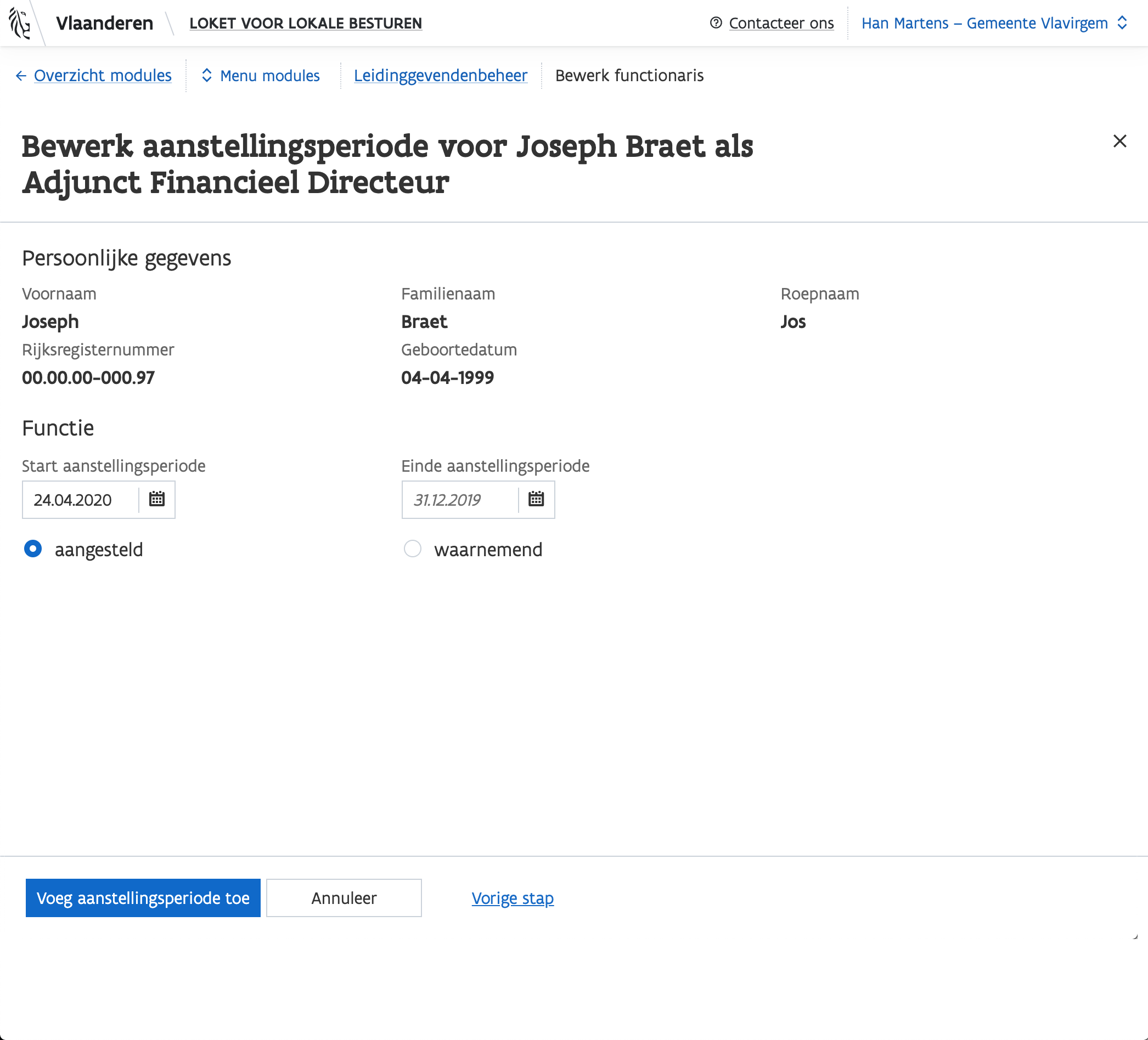Viewport: 1148px width, 1040px height.
Task: Go to Leidinggevendenbeheer breadcrumb
Action: coord(440,76)
